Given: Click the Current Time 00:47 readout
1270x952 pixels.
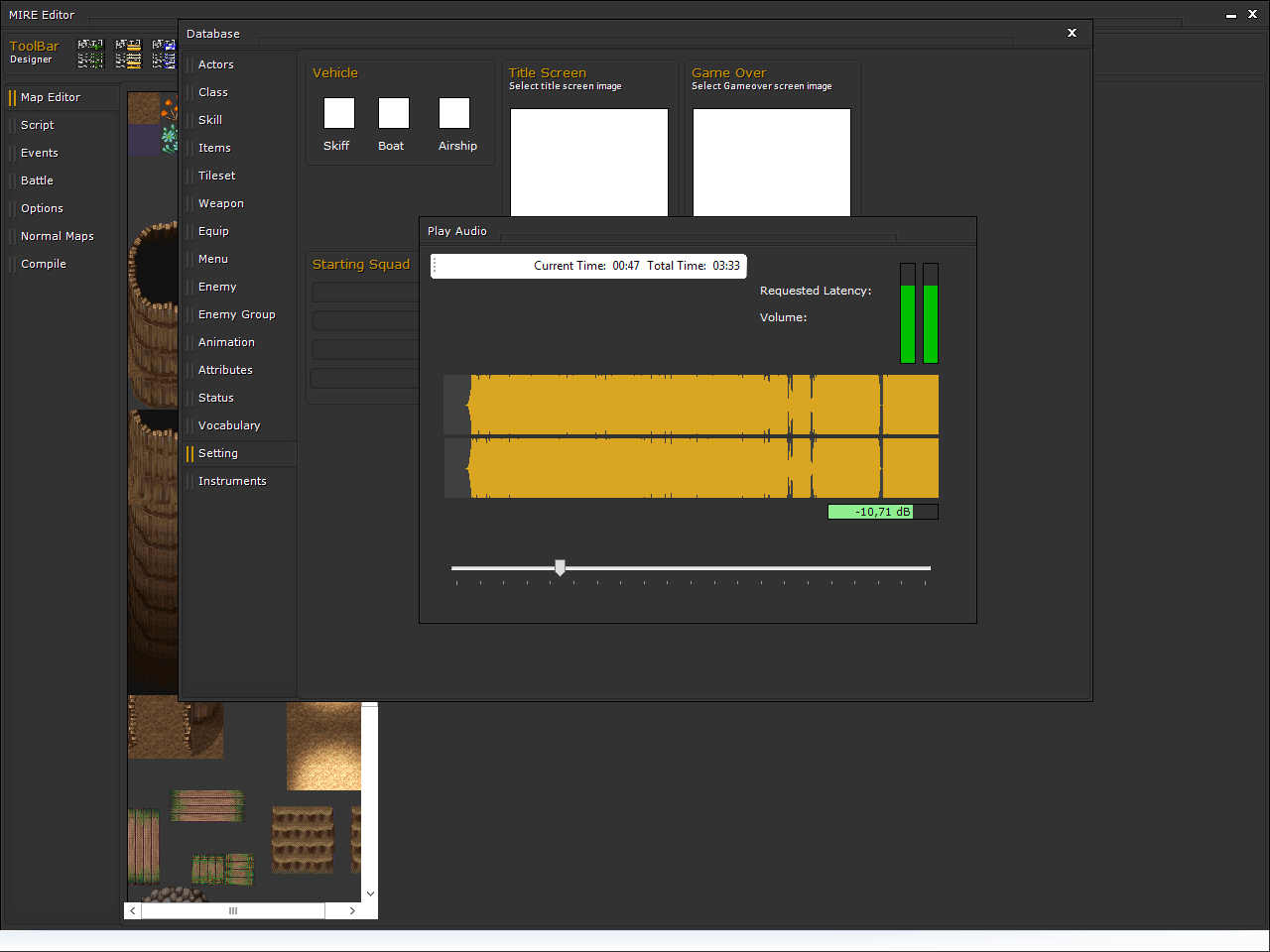Looking at the screenshot, I should pos(586,266).
